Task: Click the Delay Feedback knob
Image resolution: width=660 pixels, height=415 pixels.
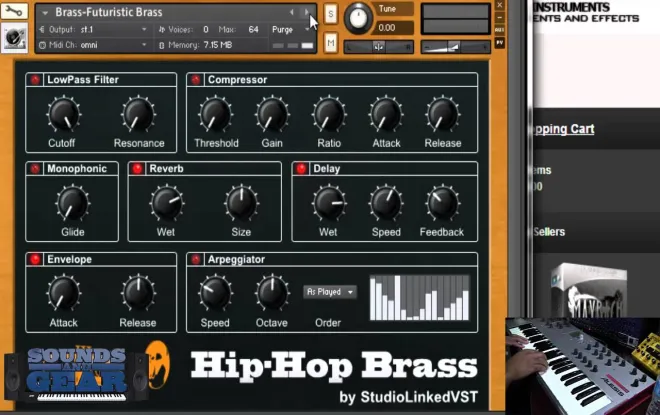Action: [x=443, y=203]
